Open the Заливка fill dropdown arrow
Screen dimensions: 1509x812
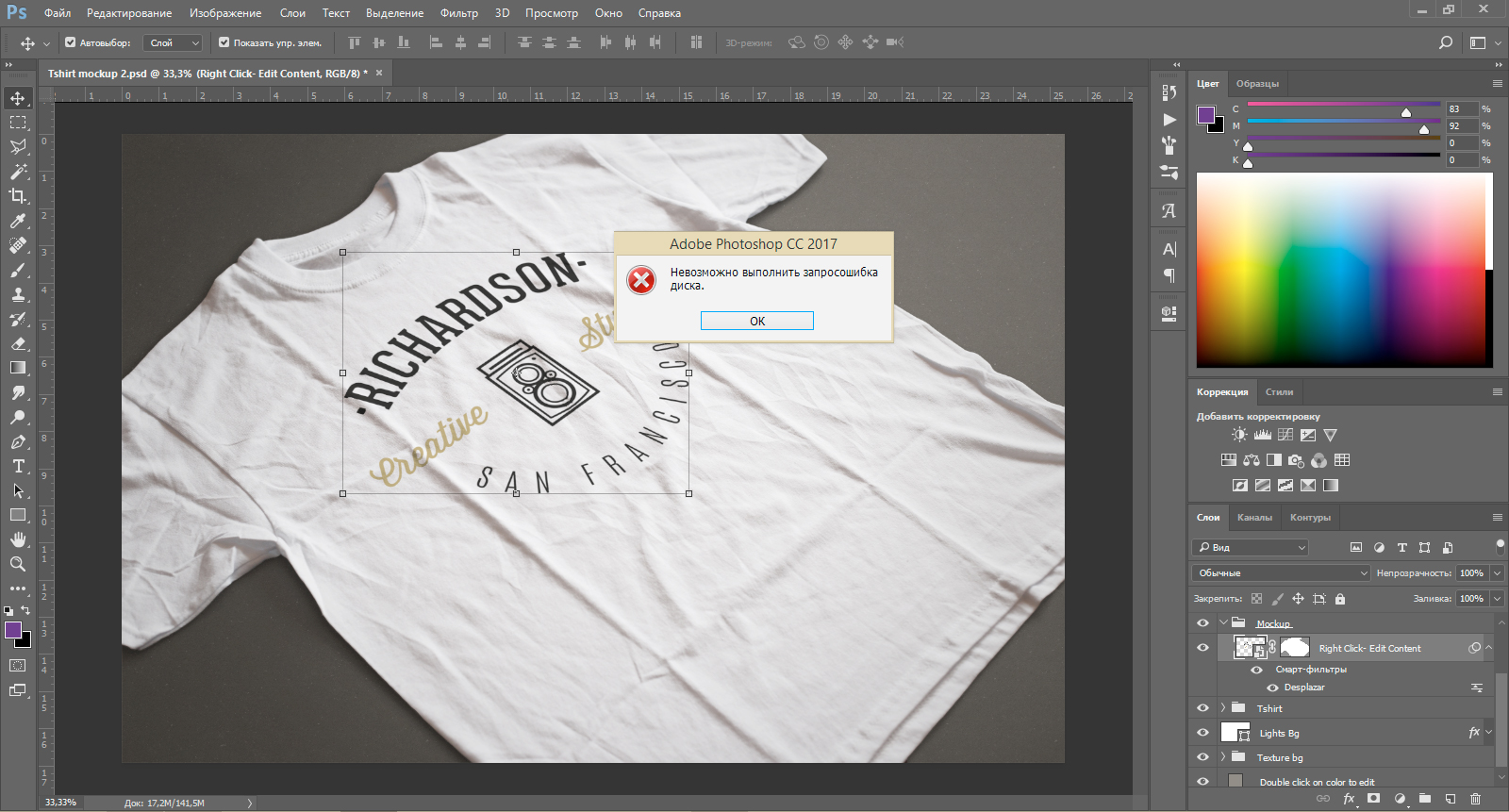1497,599
